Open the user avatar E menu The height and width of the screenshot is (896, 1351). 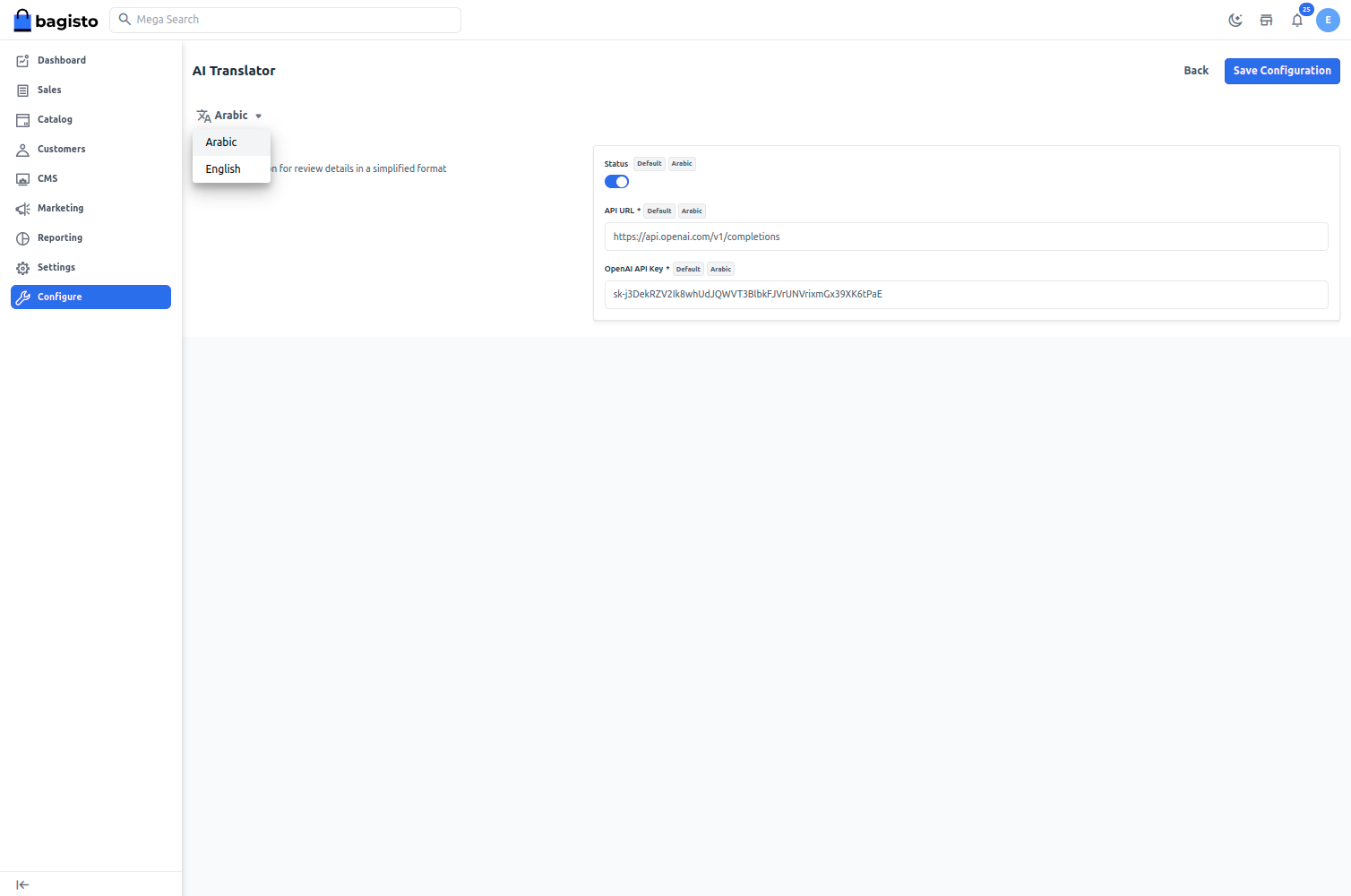point(1328,20)
